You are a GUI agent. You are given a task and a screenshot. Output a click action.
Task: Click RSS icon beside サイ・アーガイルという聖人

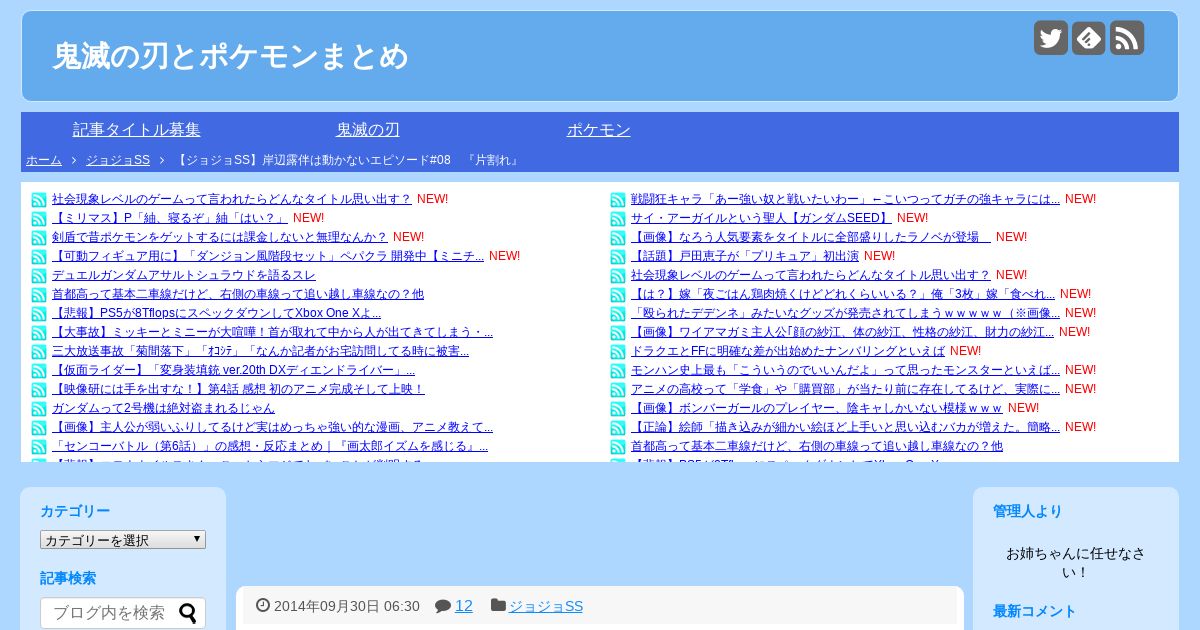pos(618,219)
